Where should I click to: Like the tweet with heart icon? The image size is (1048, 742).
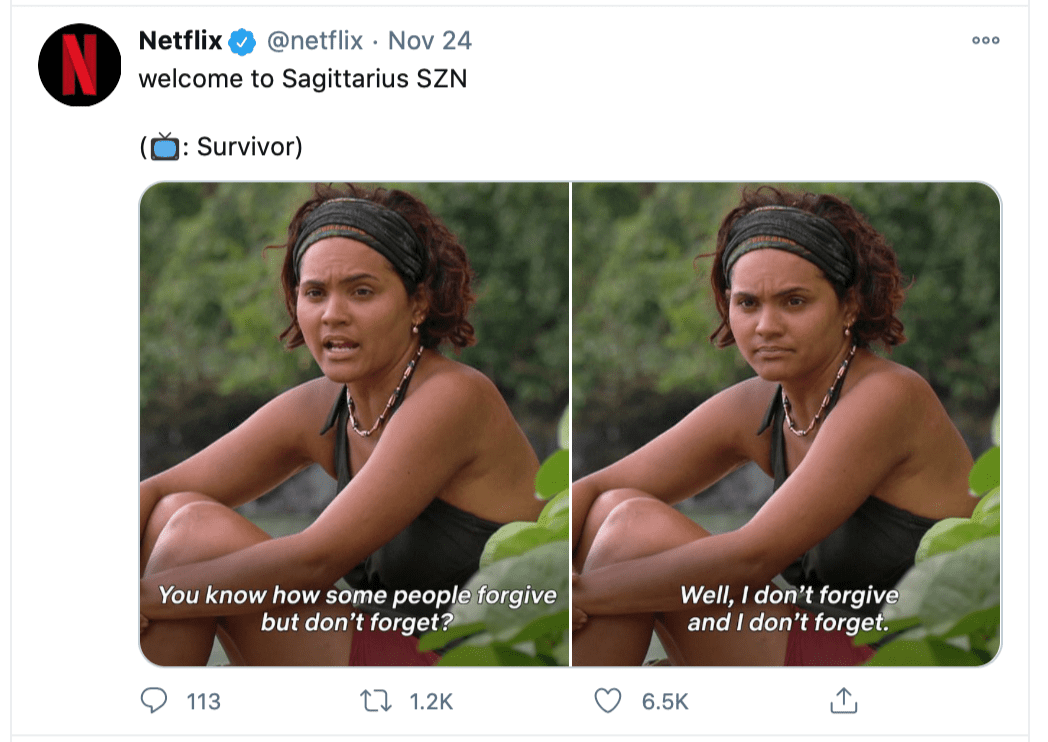point(608,701)
